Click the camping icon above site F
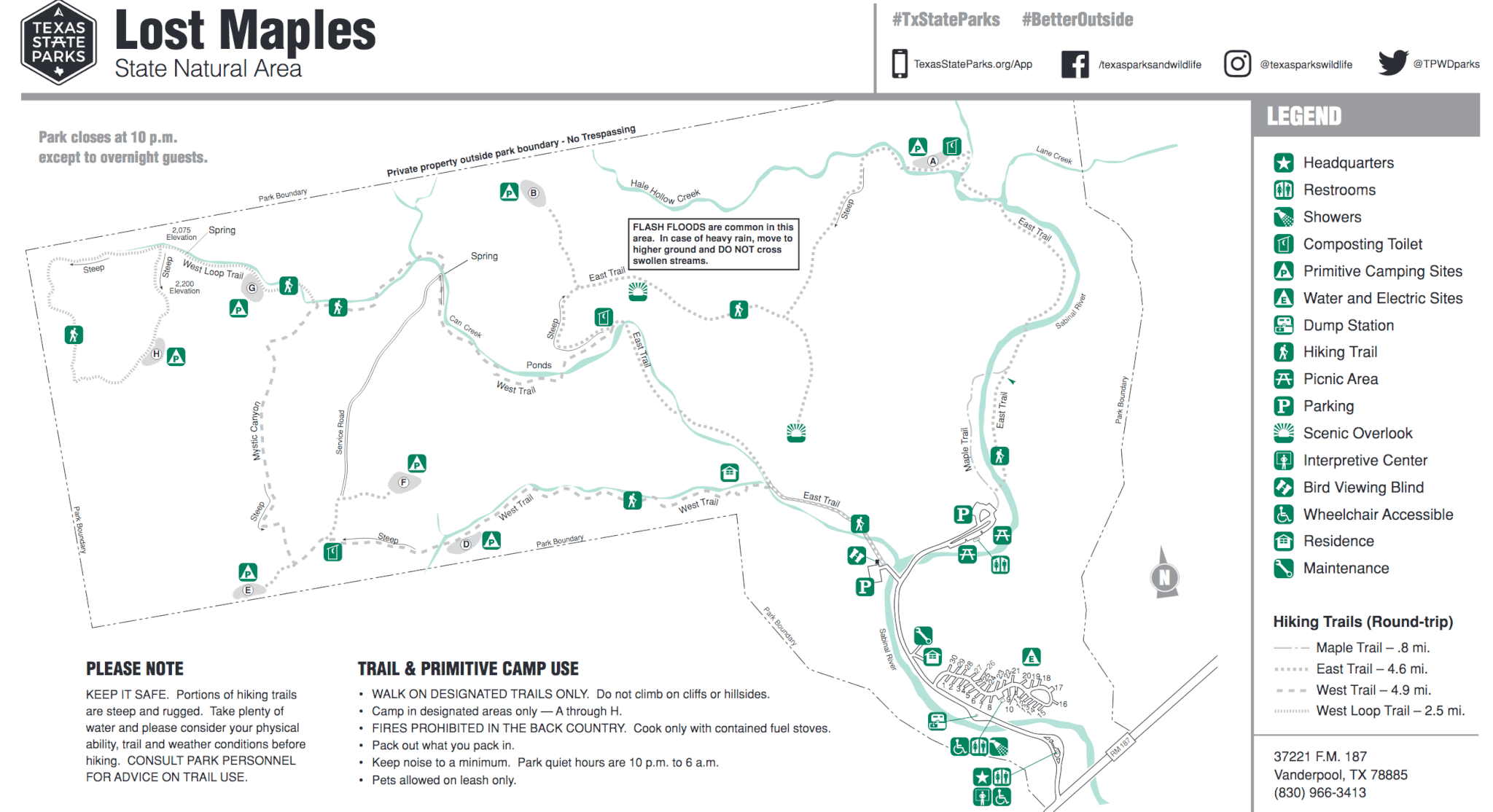 (416, 463)
